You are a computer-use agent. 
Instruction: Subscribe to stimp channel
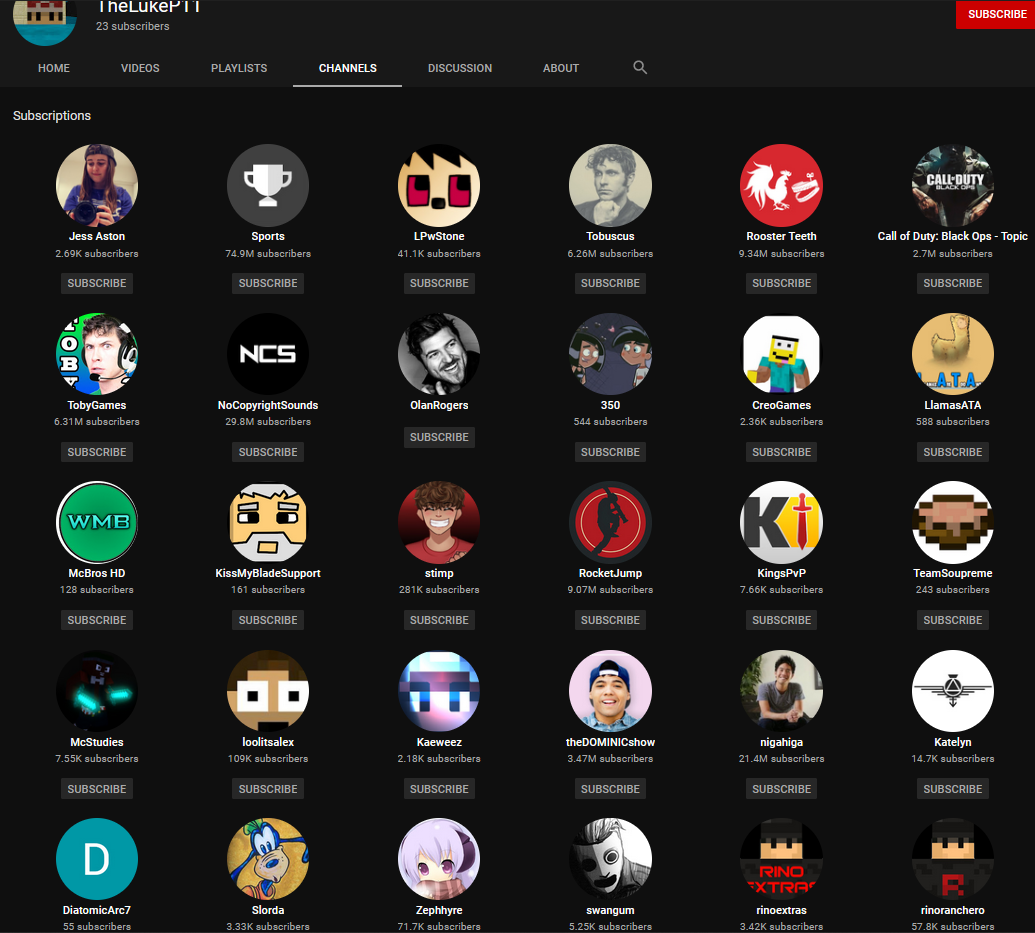(439, 620)
